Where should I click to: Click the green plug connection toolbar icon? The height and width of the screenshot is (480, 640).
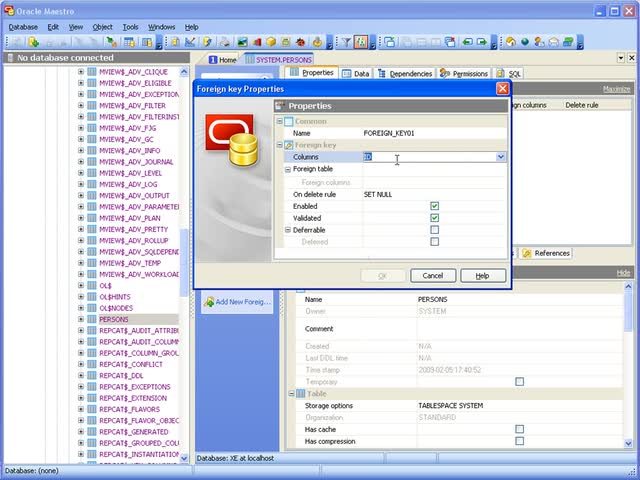tap(111, 42)
